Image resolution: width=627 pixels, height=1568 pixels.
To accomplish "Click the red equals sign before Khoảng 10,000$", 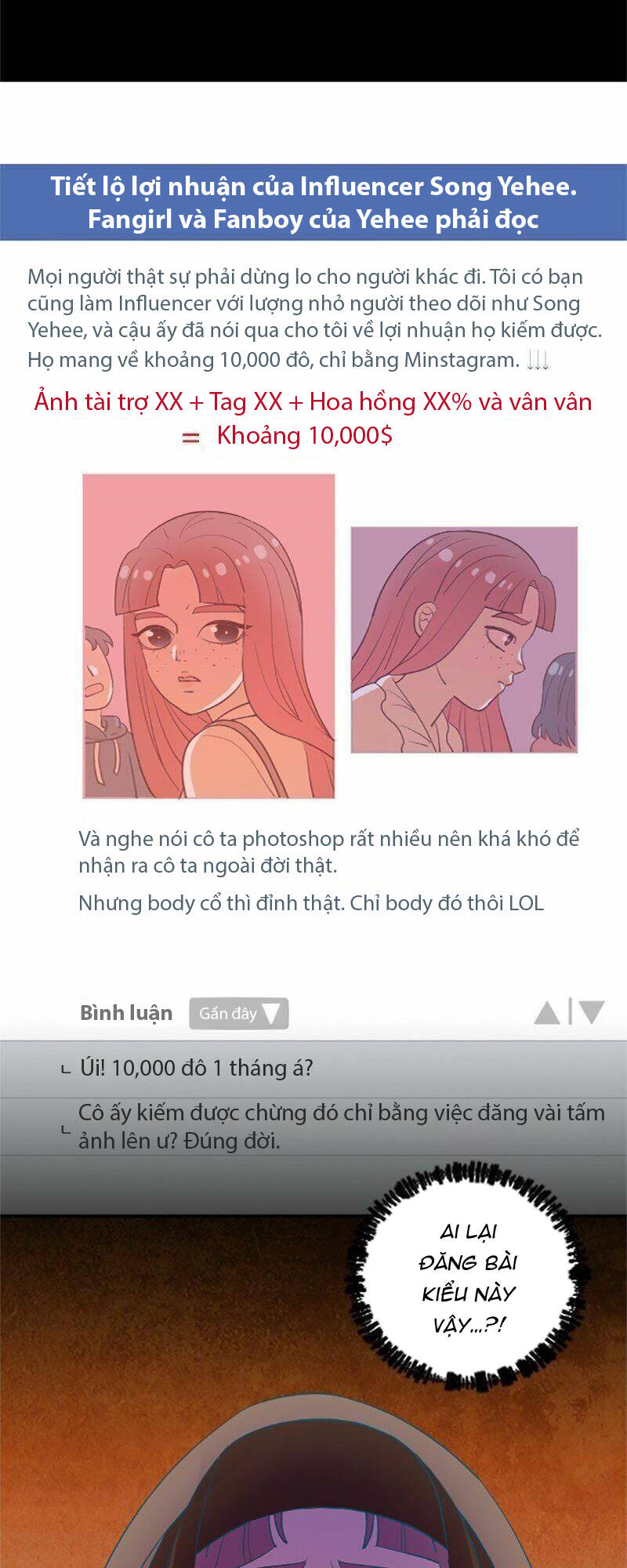I will point(190,437).
